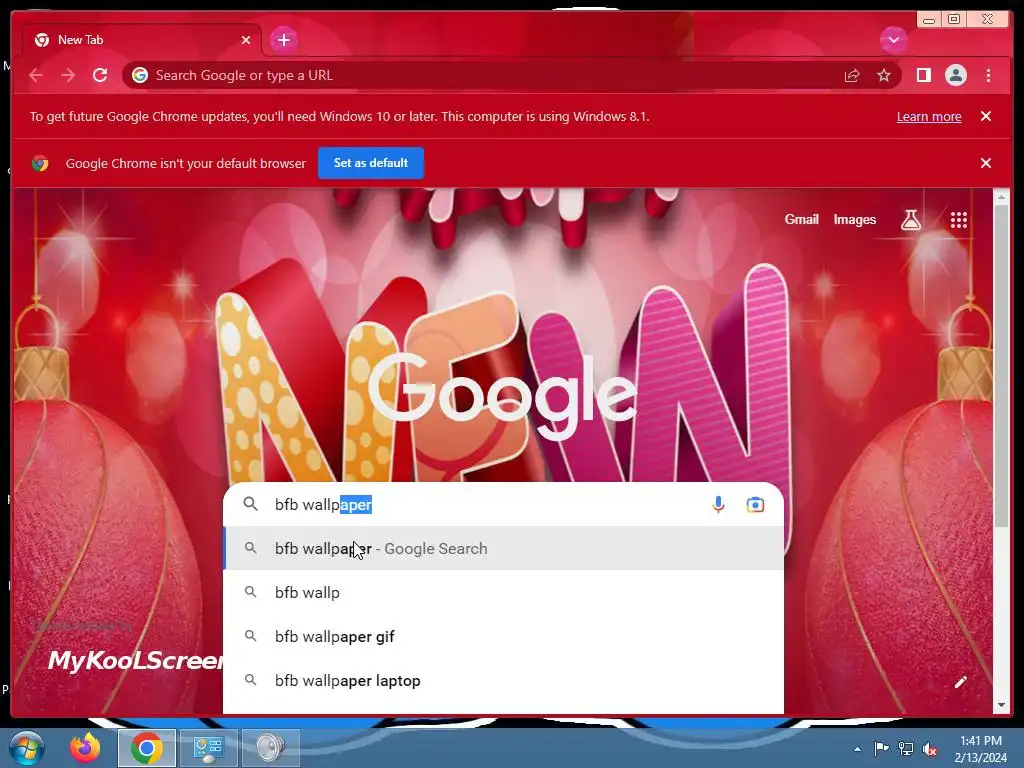Viewport: 1024px width, 768px height.
Task: Toggle the side panel icon
Action: (923, 76)
